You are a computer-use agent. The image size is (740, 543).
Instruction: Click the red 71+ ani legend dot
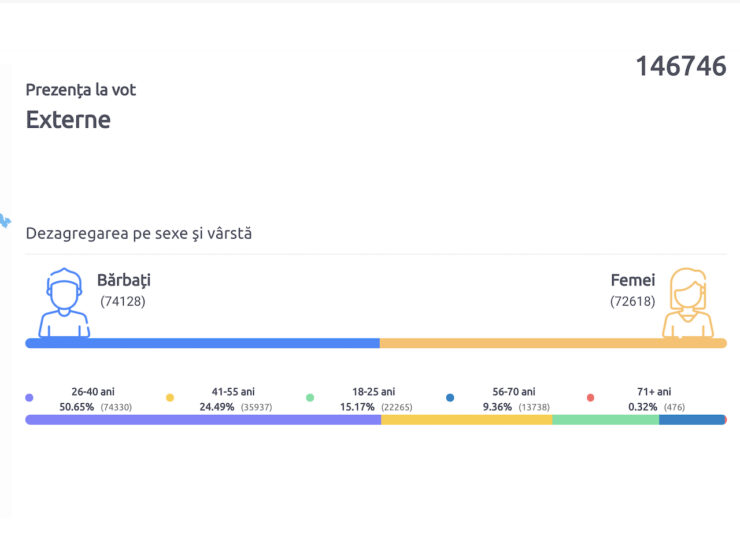tap(590, 398)
